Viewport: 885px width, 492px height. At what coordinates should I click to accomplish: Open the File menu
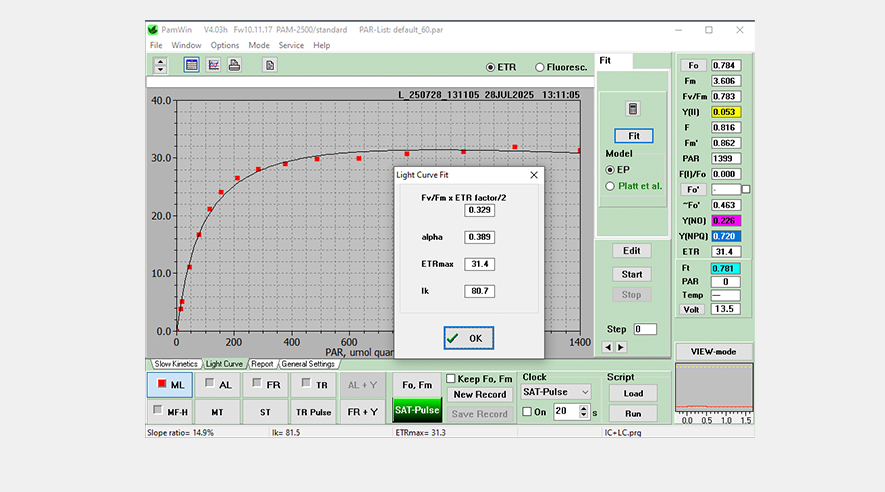(x=156, y=45)
